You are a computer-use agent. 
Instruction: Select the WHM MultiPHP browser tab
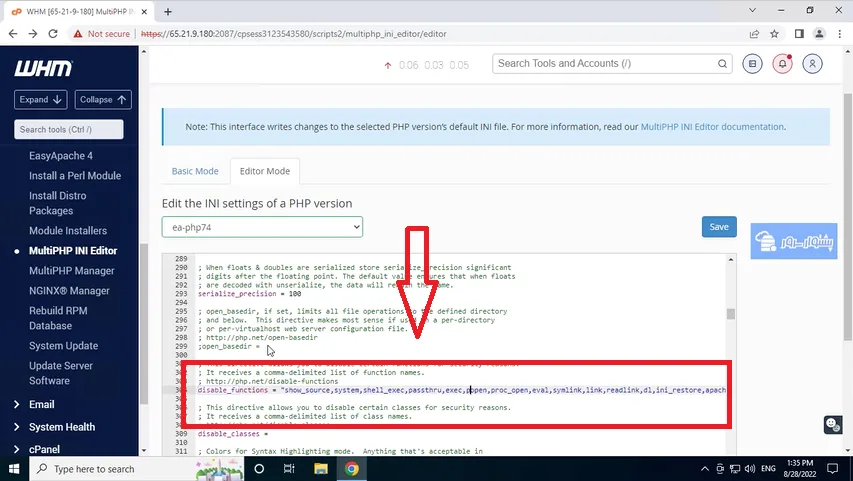coord(80,11)
